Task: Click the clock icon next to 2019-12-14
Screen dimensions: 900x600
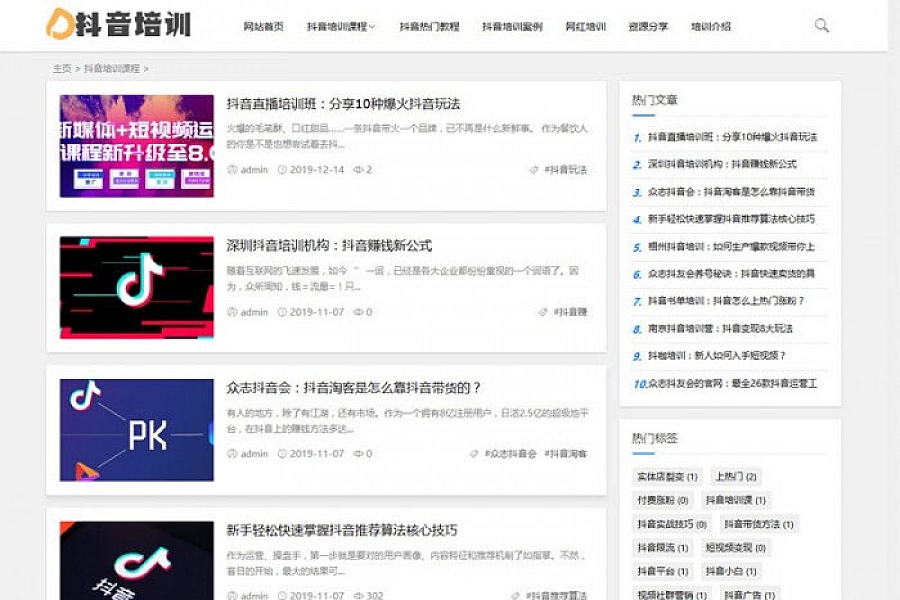Action: [x=282, y=169]
